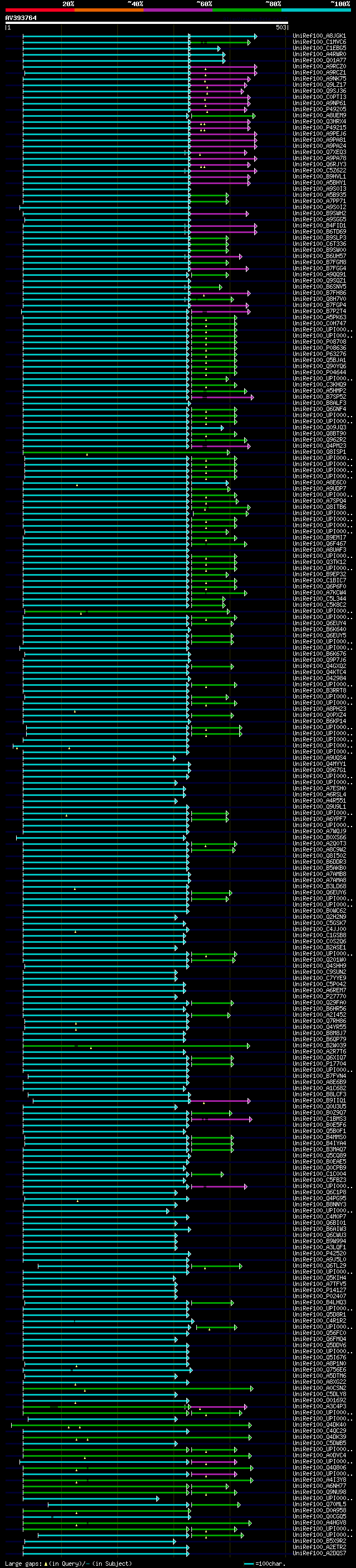
Task: Select label UniRef100_A0CSN2
Action: coord(319,1388)
